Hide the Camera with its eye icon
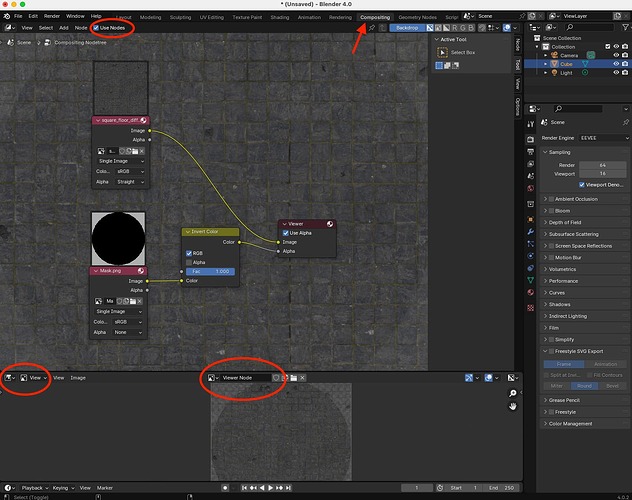 click(x=616, y=55)
